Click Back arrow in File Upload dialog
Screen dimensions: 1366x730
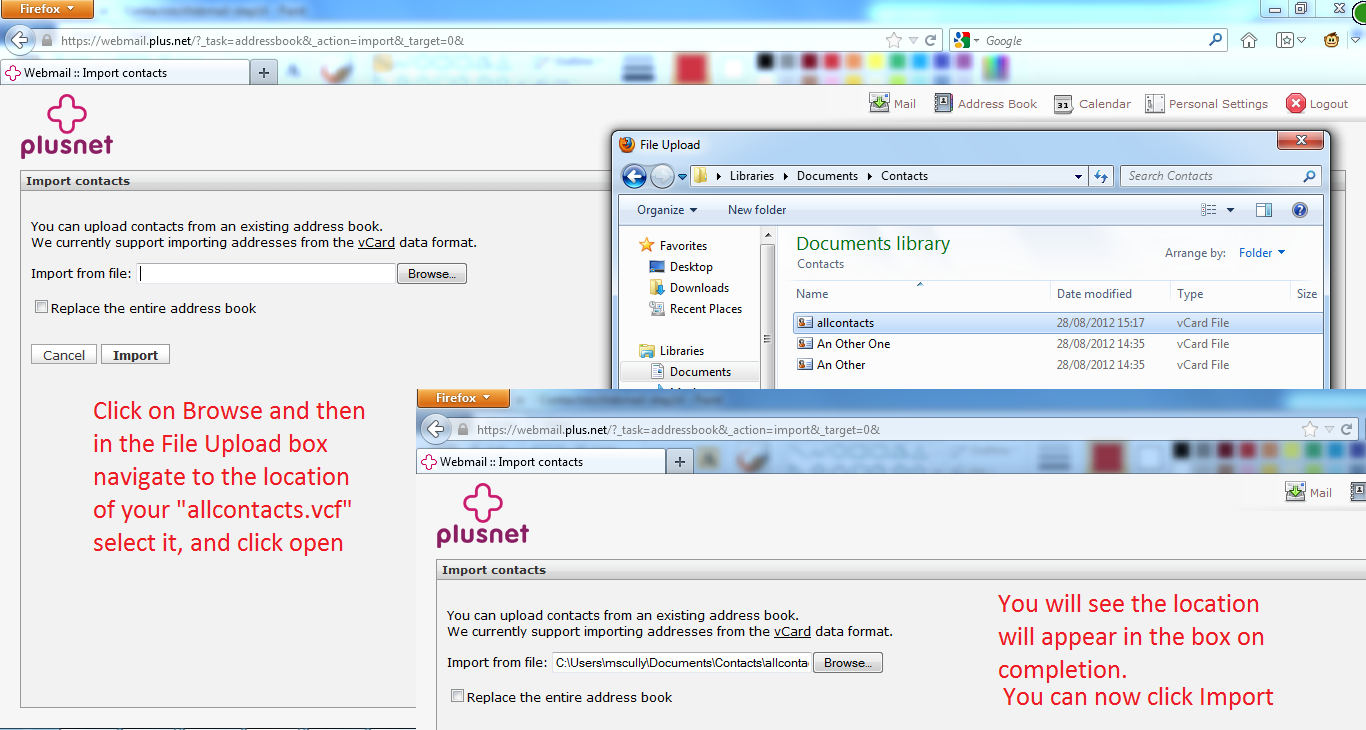tap(633, 176)
